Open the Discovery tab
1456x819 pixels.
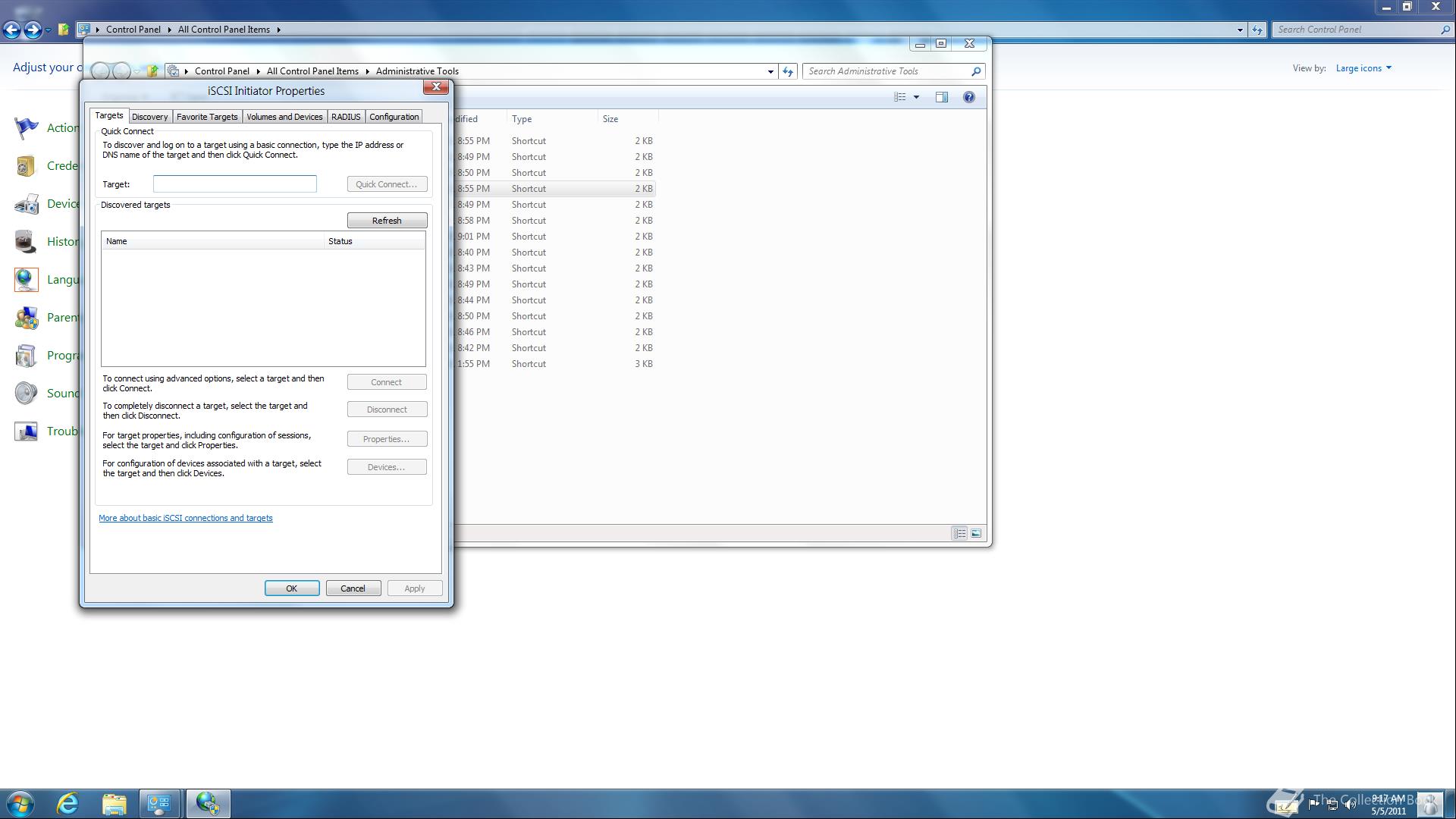pos(149,117)
